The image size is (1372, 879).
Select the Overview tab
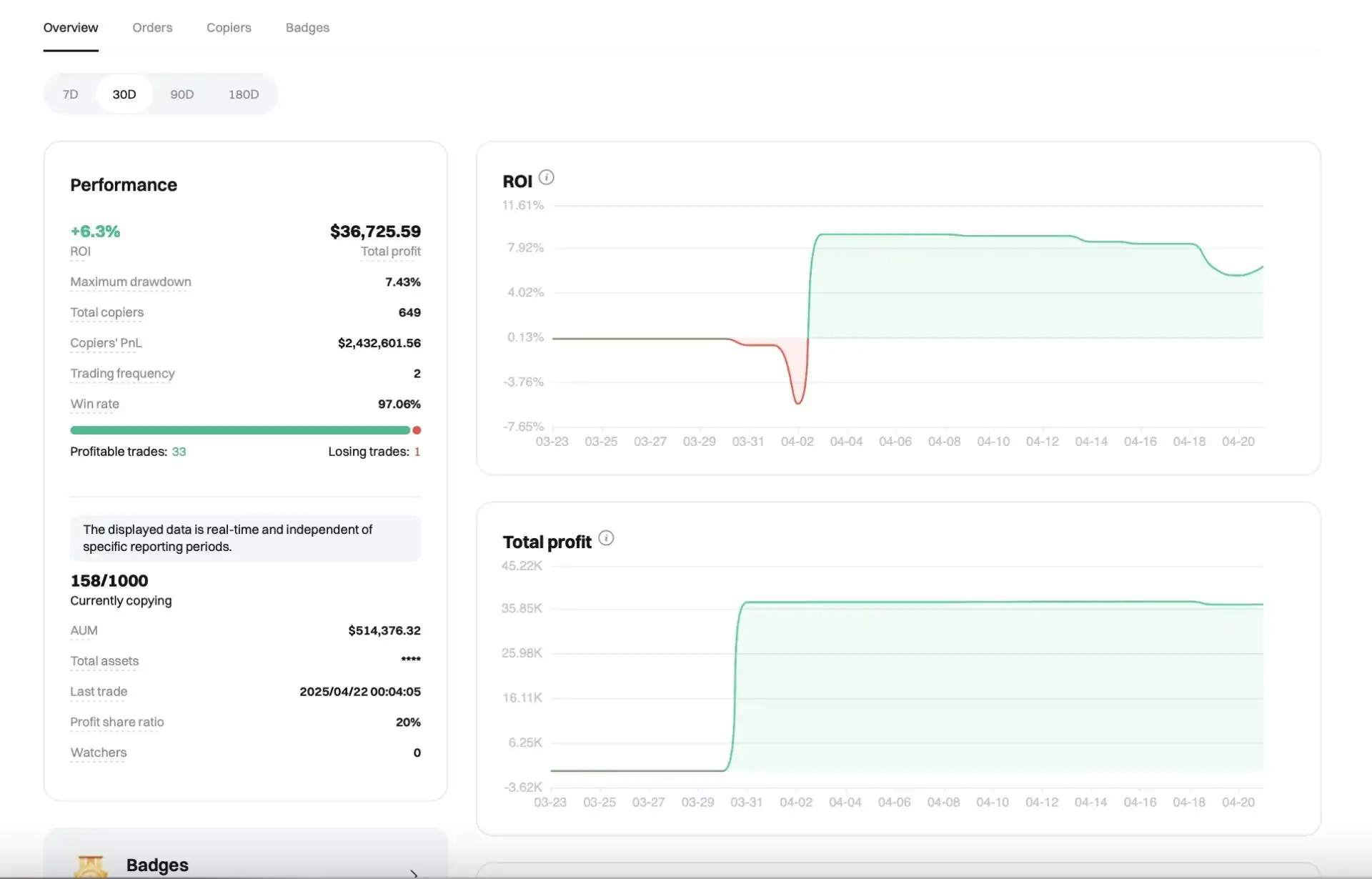pos(71,28)
